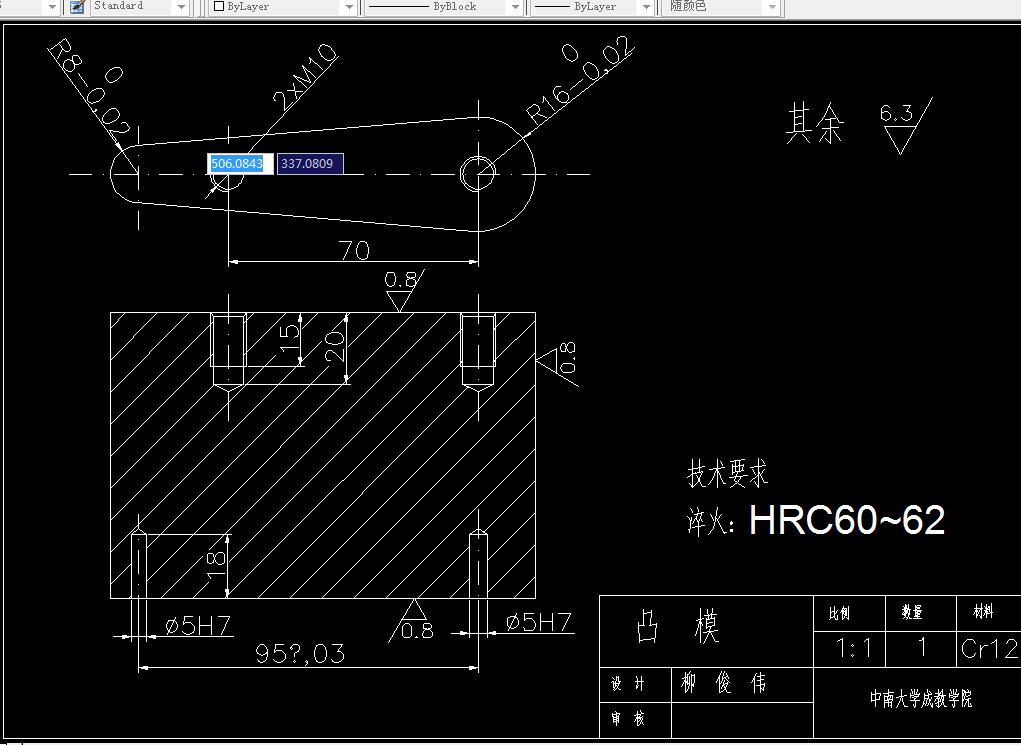The width and height of the screenshot is (1021, 745).
Task: Select the 审核 title block label
Action: 628,718
